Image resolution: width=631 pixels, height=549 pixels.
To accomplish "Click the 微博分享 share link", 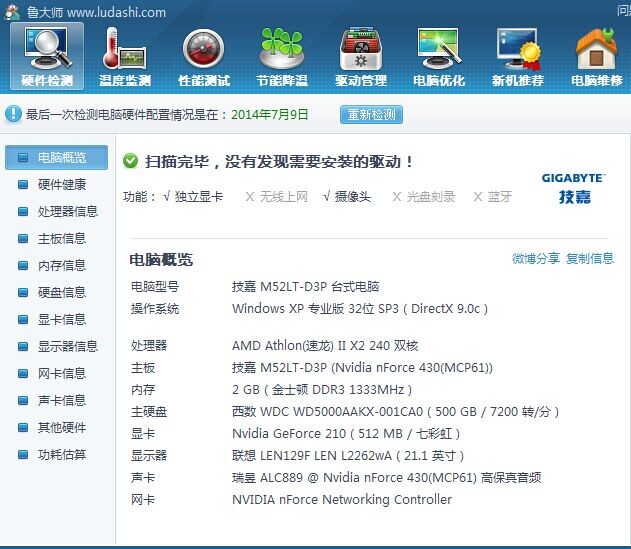I will point(536,258).
